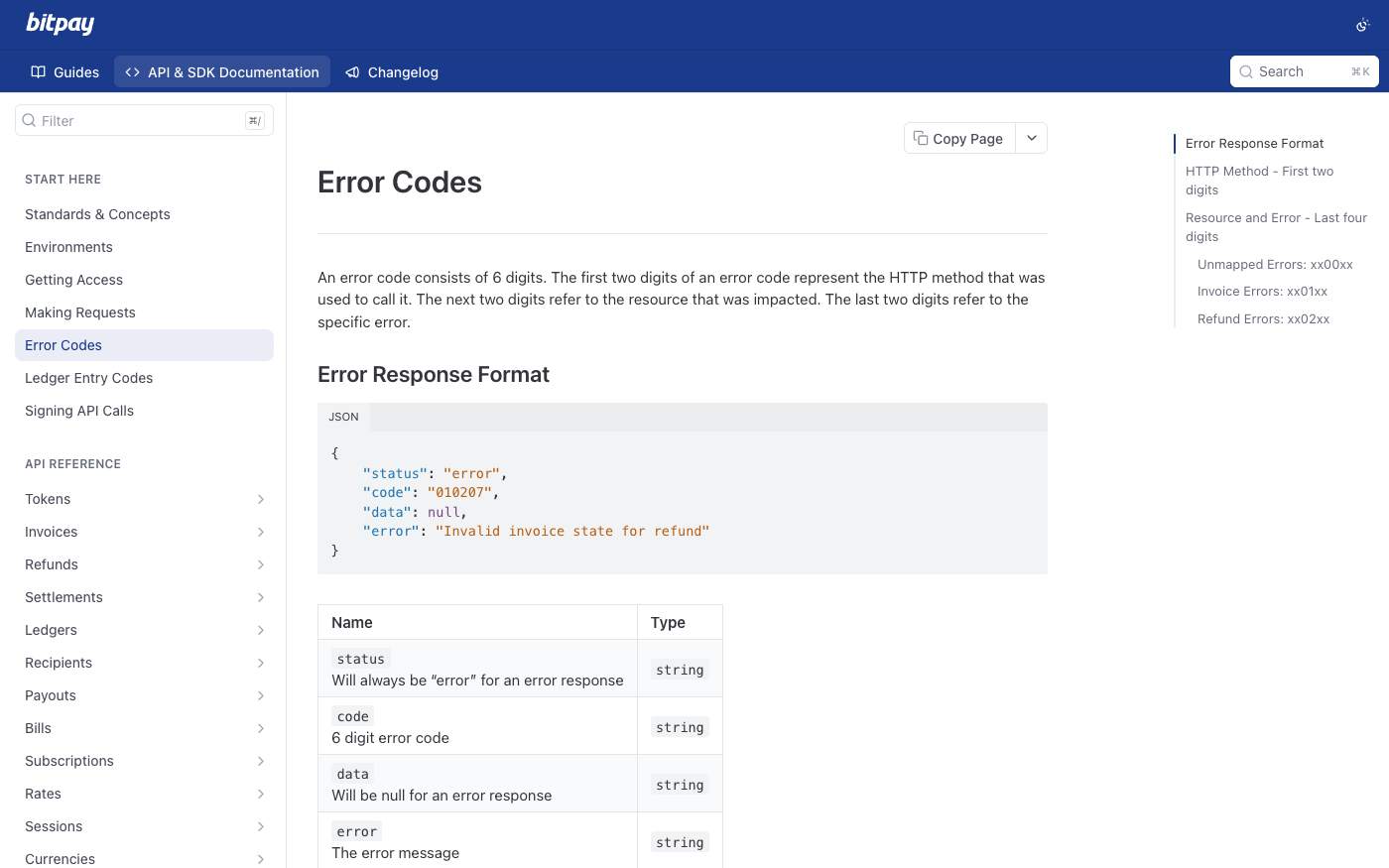Image resolution: width=1389 pixels, height=868 pixels.
Task: Jump to Refund Errors: xx02xx
Action: click(x=1263, y=319)
